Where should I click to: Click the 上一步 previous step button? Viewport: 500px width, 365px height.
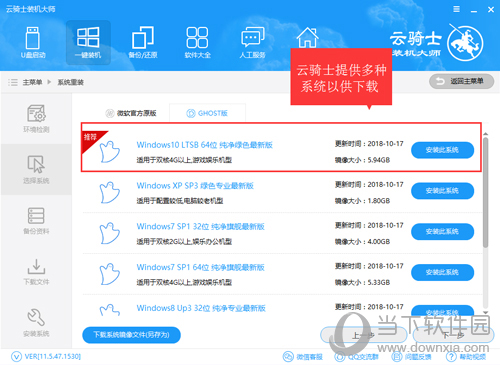coord(363,335)
